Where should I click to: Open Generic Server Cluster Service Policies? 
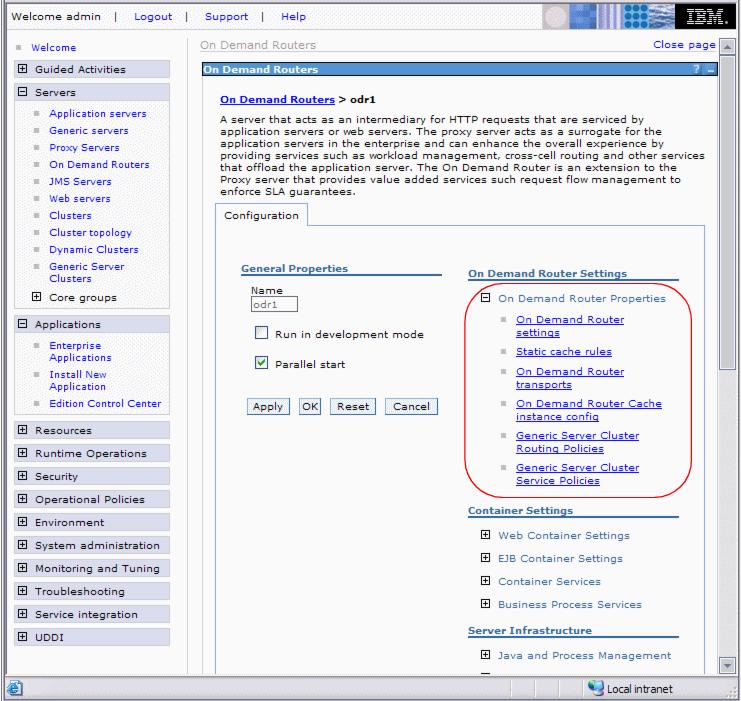click(x=577, y=474)
